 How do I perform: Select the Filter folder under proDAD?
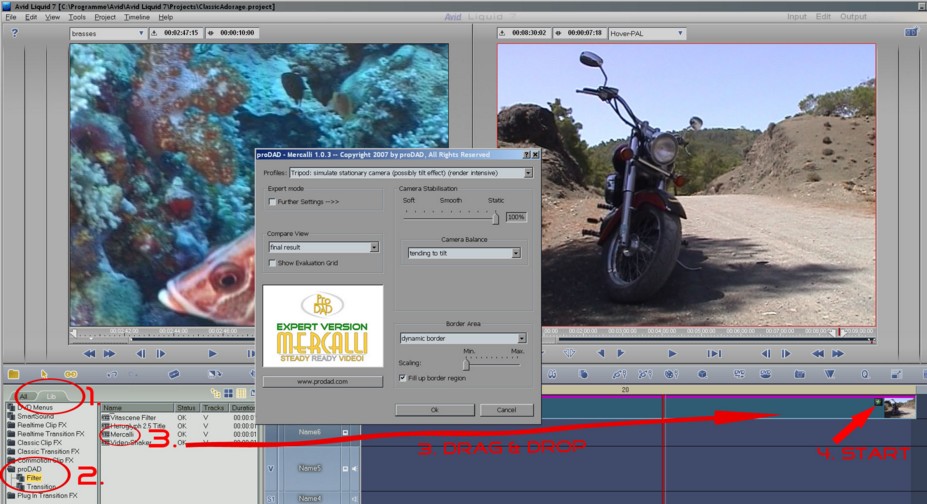[x=34, y=478]
